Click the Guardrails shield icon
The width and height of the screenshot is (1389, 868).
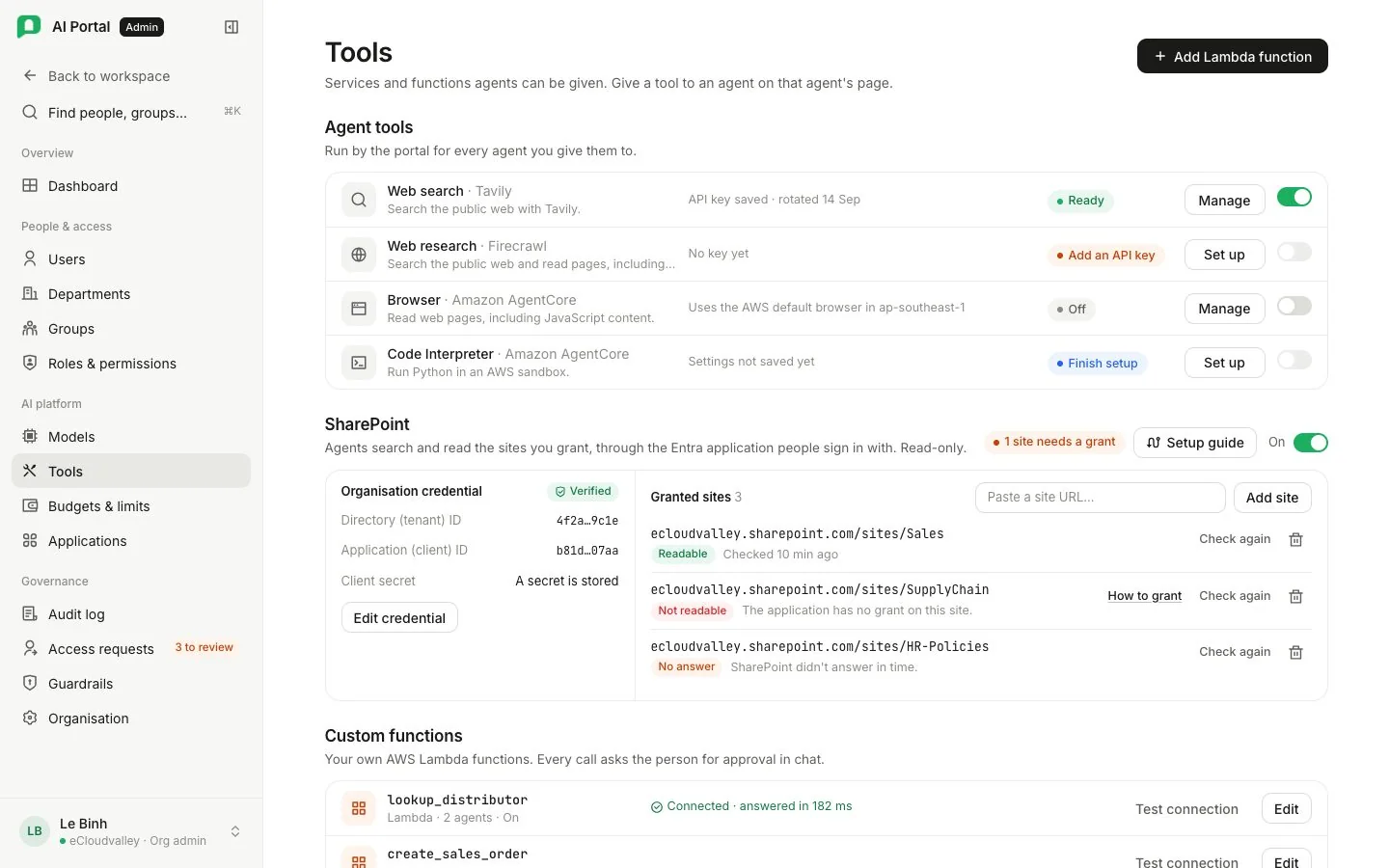point(30,683)
